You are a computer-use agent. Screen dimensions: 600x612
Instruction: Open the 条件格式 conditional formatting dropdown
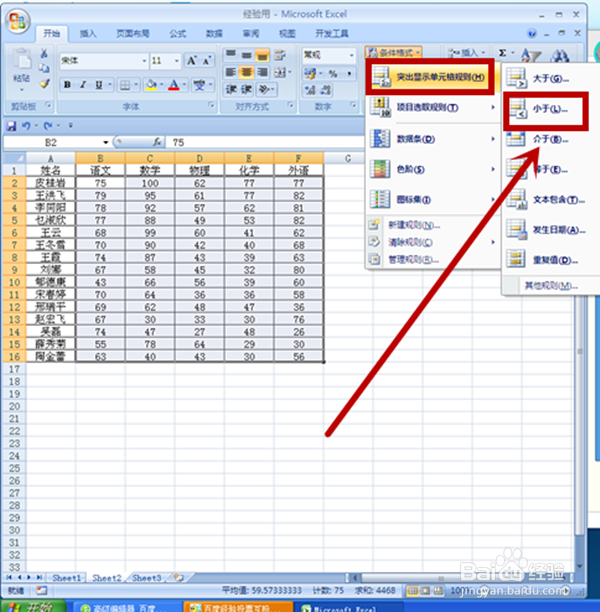[x=394, y=53]
